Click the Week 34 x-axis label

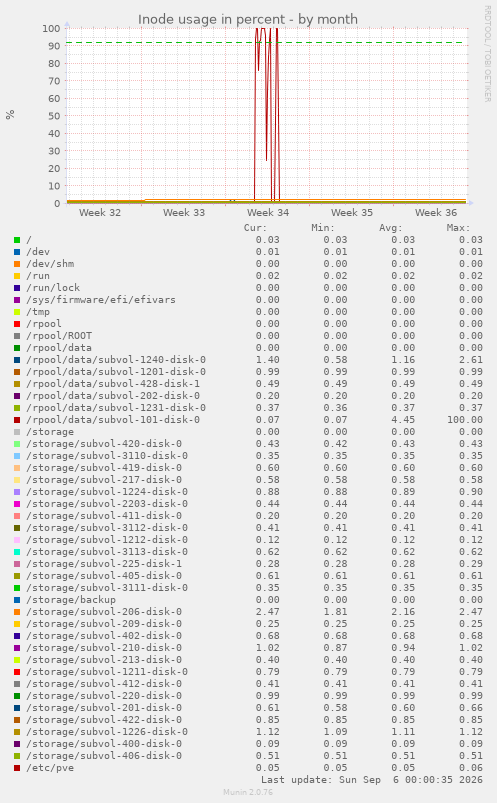click(x=268, y=213)
